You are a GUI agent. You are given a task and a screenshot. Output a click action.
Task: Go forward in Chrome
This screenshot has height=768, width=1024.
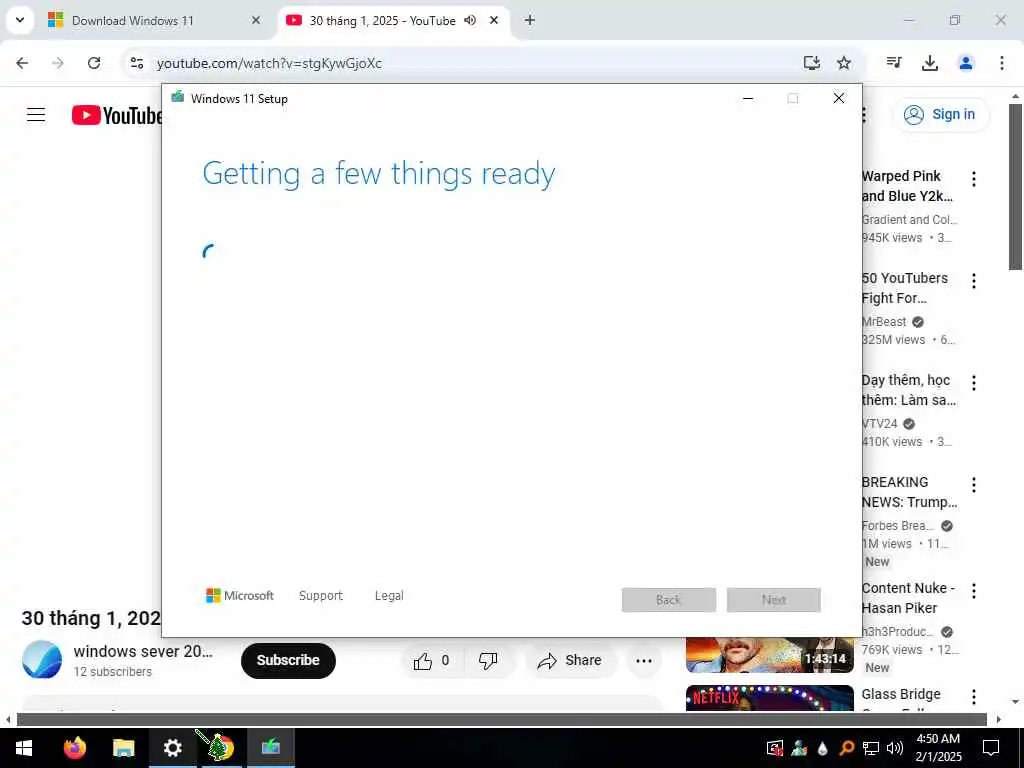coord(58,63)
